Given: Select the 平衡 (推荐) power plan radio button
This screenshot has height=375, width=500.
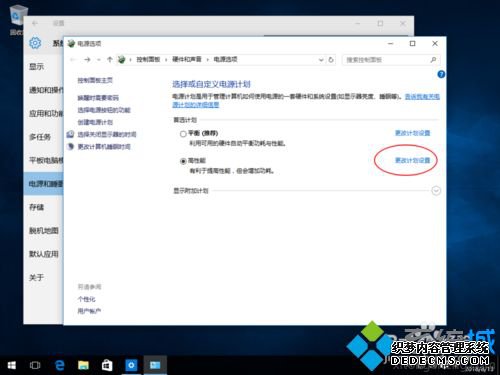Looking at the screenshot, I should (x=183, y=134).
